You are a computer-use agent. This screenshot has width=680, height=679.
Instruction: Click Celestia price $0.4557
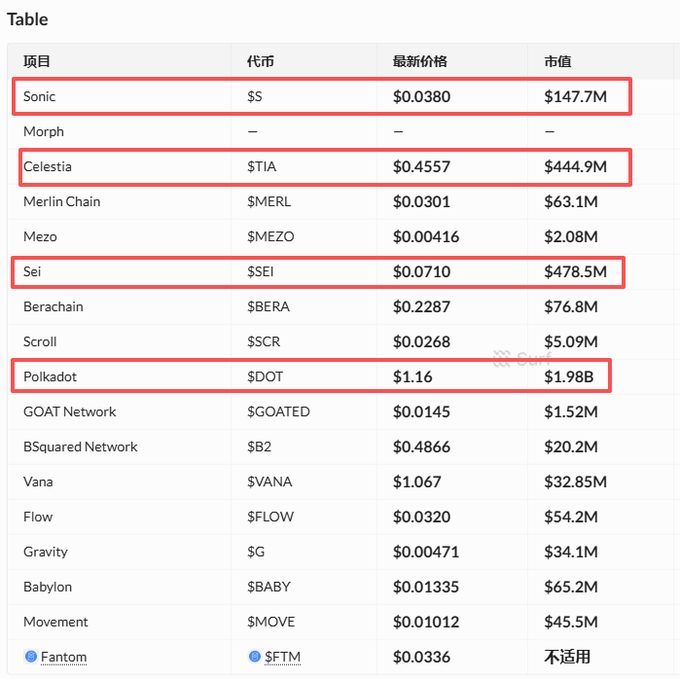(x=422, y=167)
